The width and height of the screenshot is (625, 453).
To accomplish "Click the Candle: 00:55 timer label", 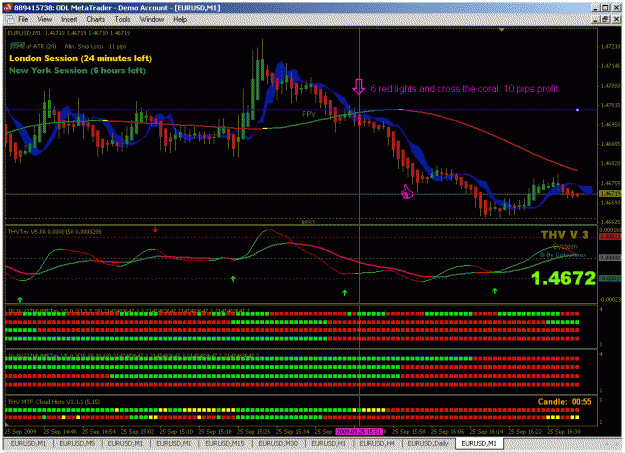I will 564,402.
